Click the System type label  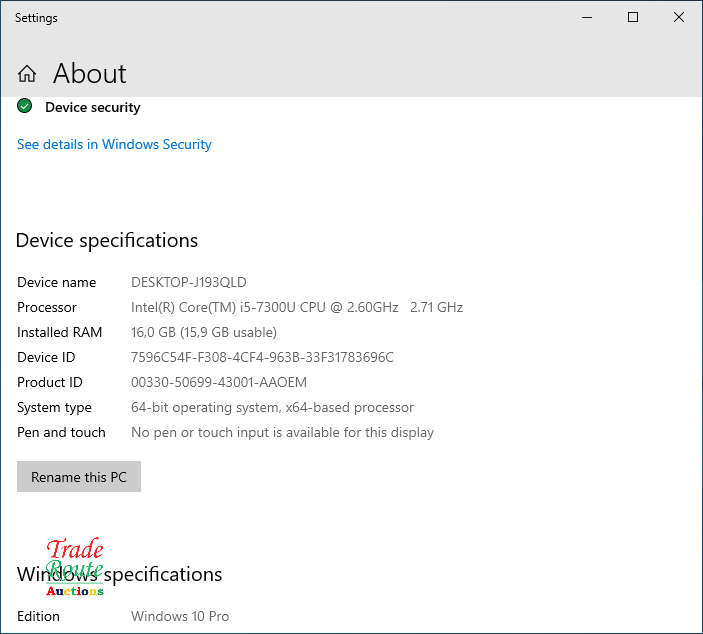click(x=54, y=408)
